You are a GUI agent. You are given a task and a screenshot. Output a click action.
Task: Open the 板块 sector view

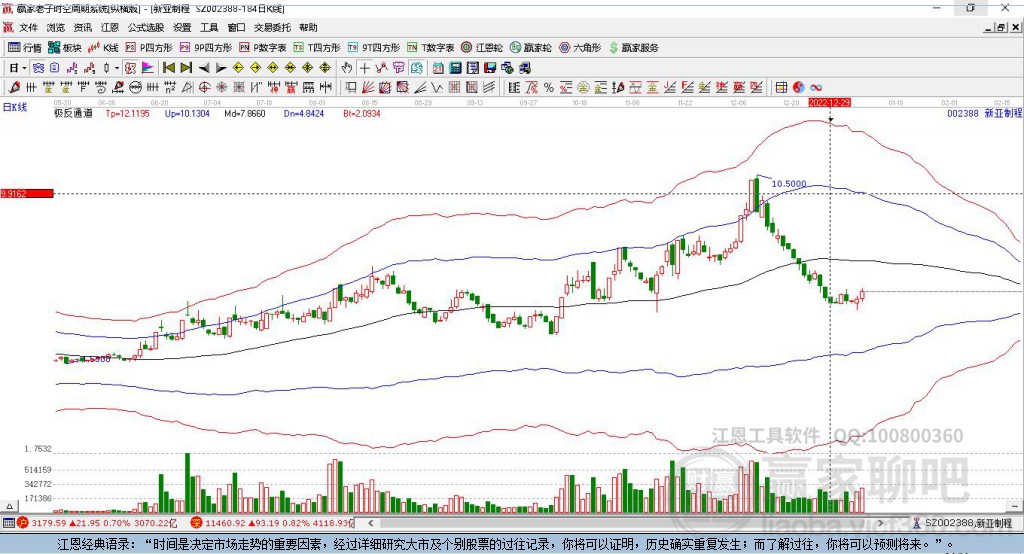65,48
